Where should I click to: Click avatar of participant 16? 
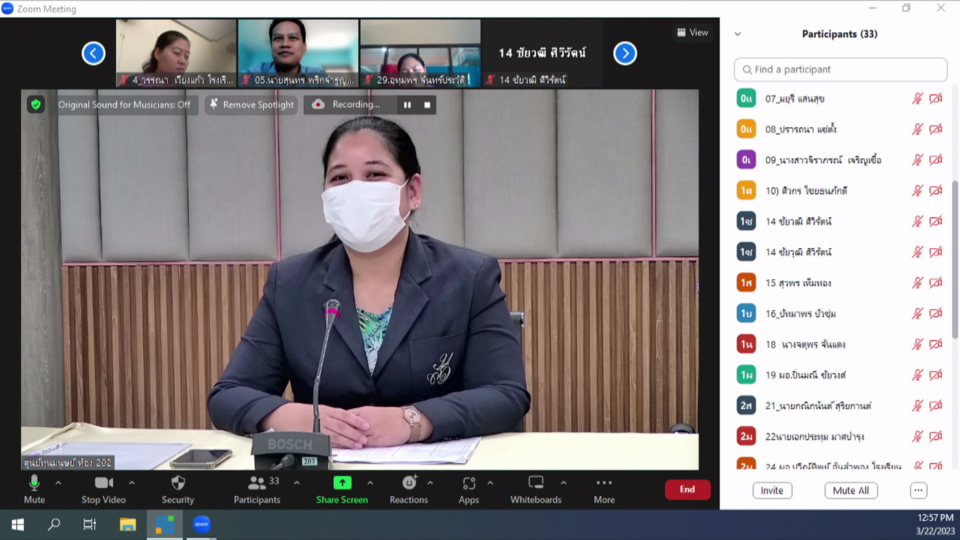(x=746, y=313)
